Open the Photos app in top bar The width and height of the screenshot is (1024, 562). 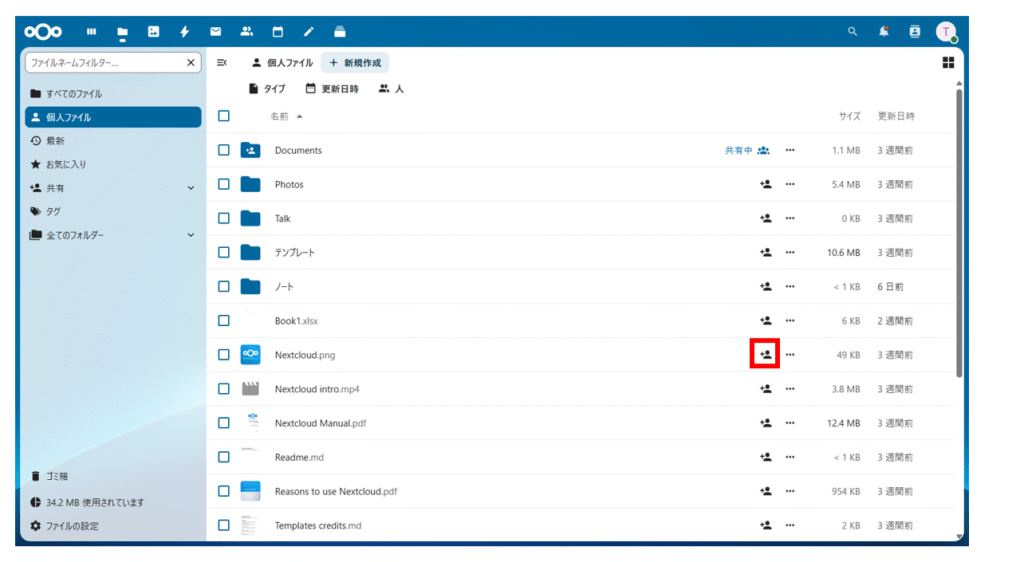coord(153,32)
